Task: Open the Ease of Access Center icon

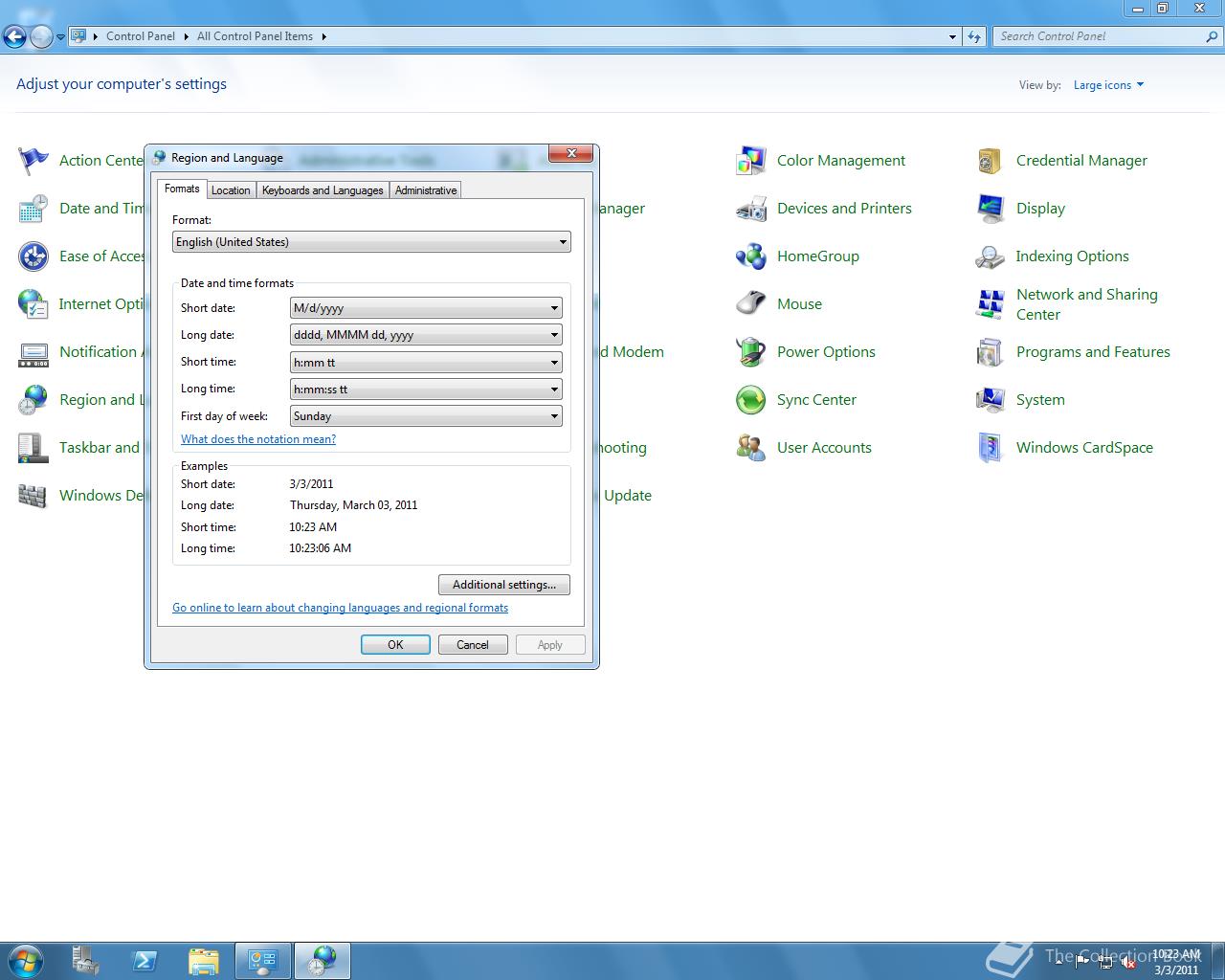Action: click(33, 256)
